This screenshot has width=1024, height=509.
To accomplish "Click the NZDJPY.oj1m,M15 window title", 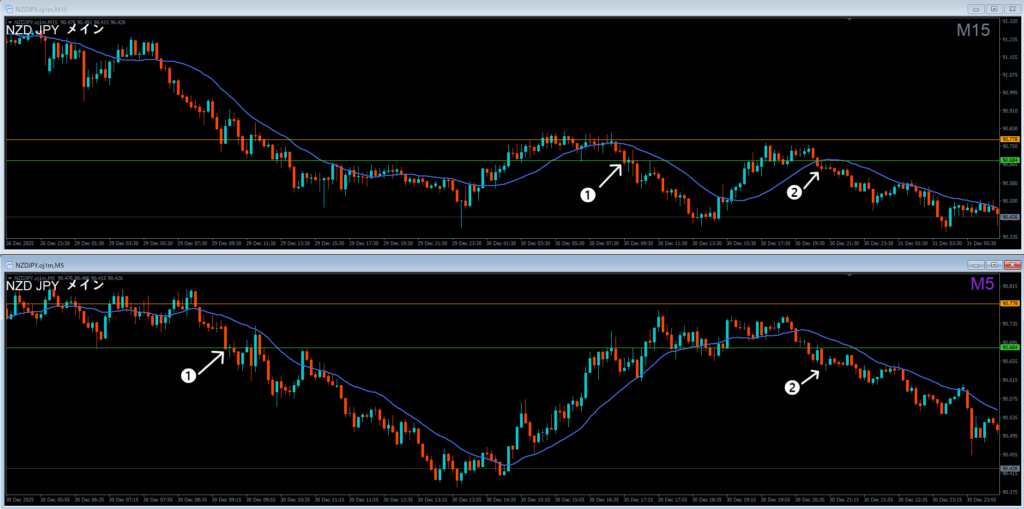I will [42, 9].
